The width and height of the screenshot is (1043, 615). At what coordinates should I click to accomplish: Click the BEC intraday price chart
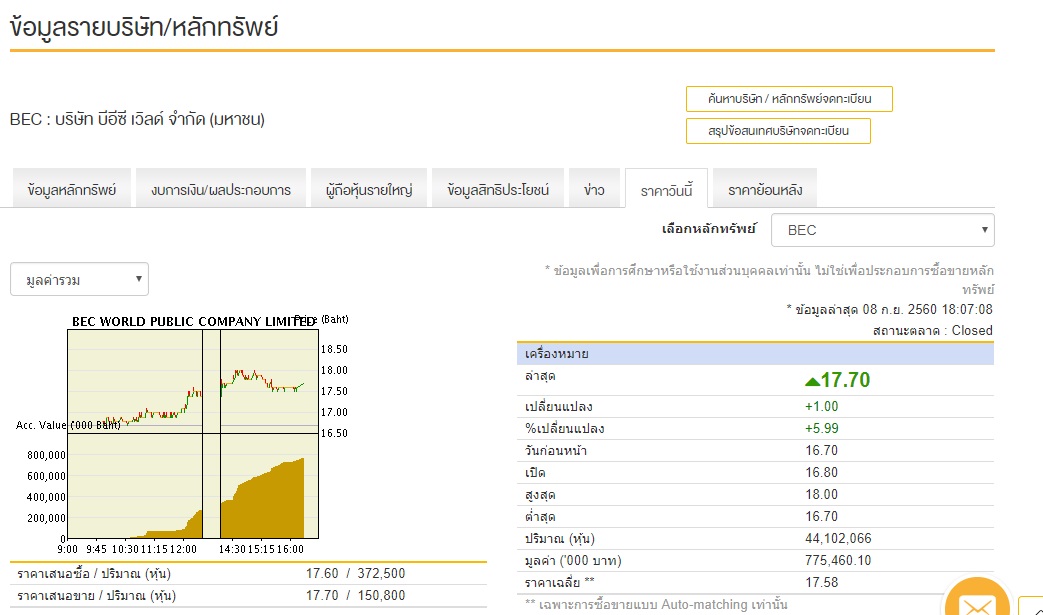point(193,382)
